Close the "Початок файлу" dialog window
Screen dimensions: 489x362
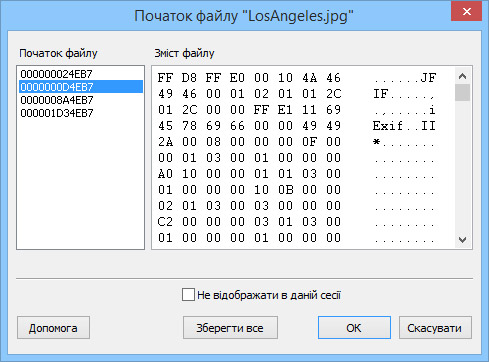466,11
